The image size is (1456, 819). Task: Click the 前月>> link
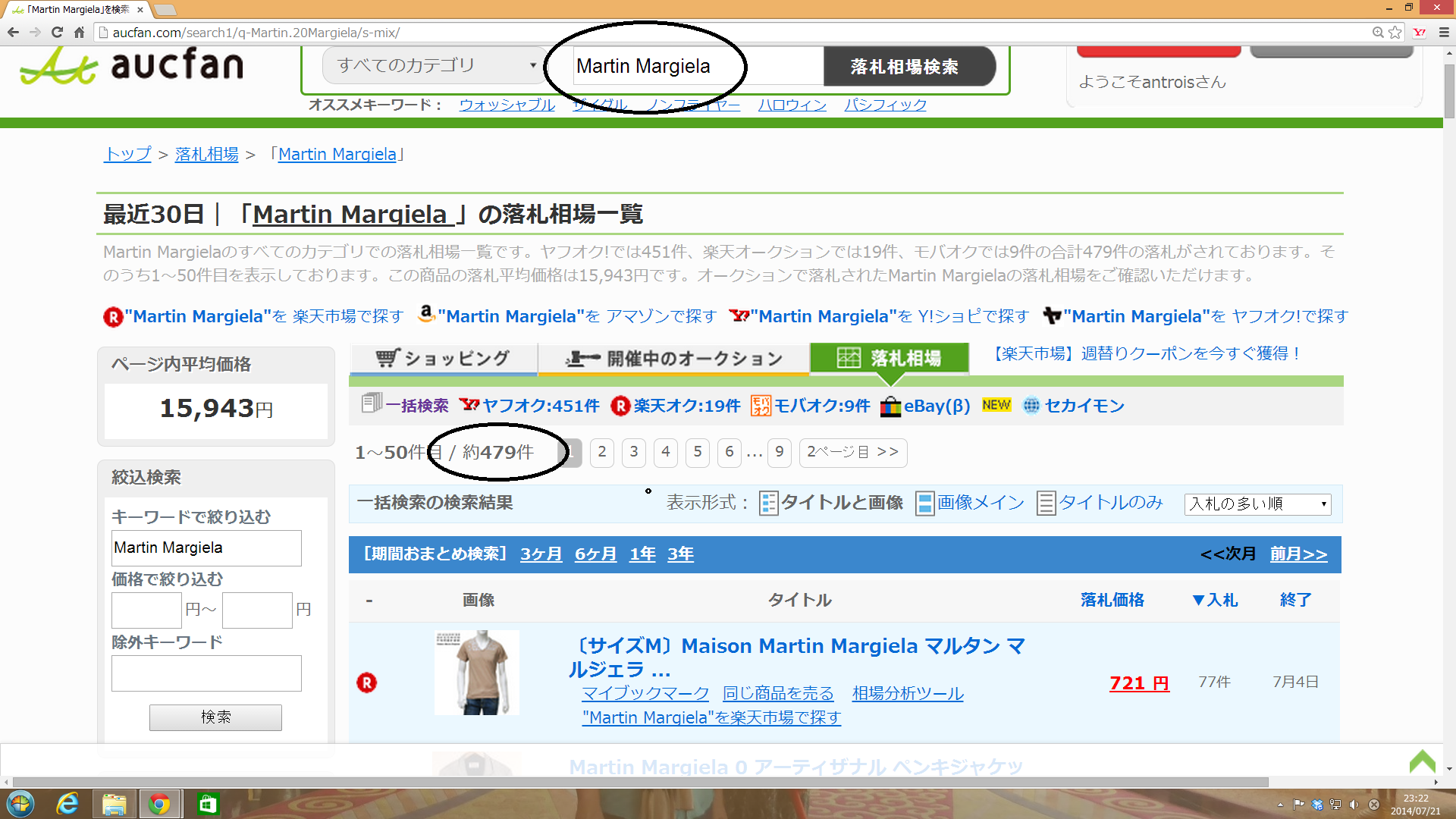tap(1299, 554)
